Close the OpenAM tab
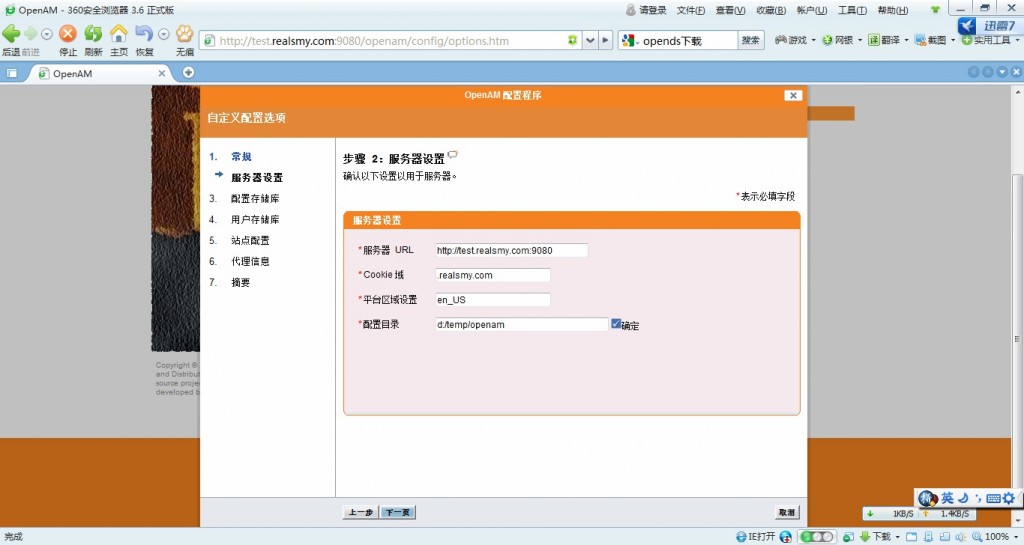This screenshot has width=1024, height=545. click(x=161, y=74)
